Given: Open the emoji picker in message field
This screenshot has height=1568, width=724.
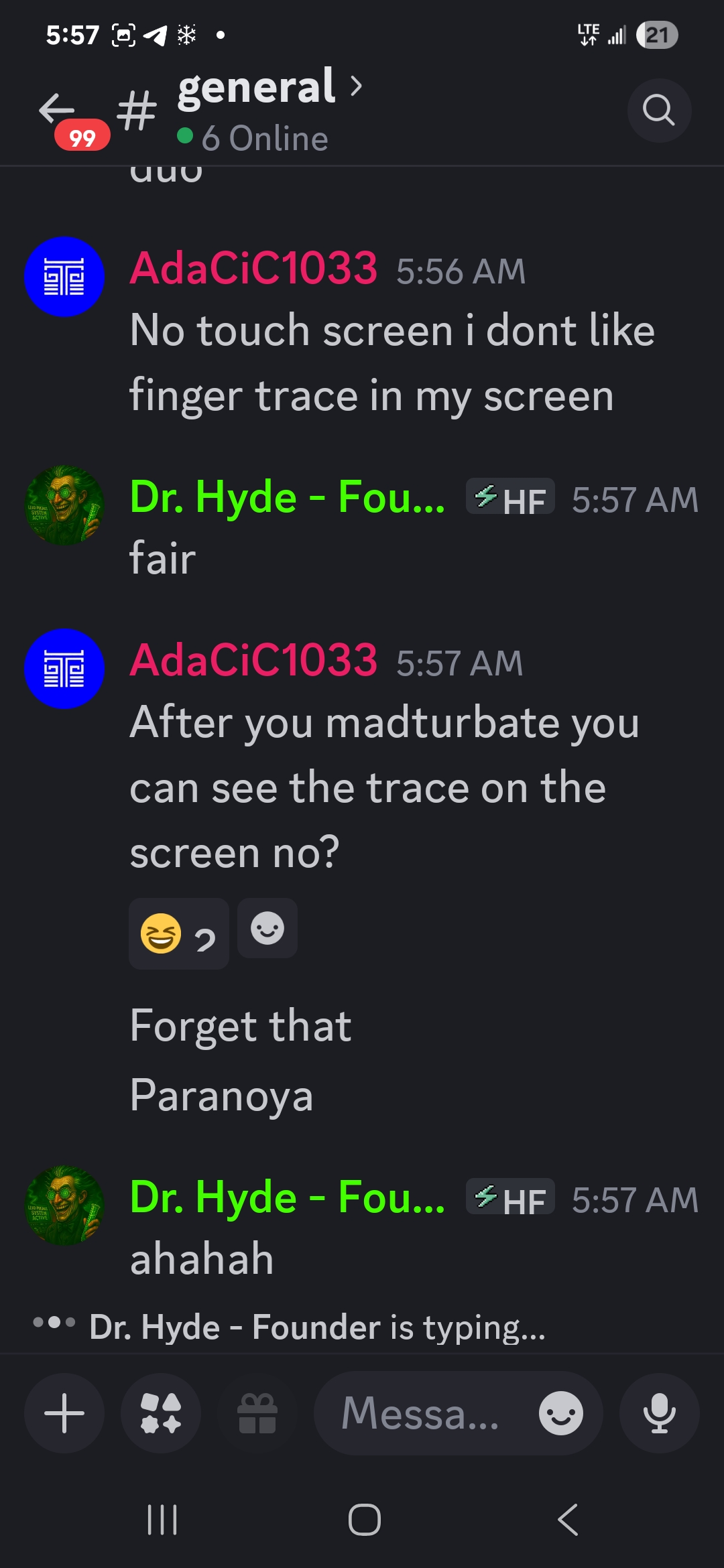Looking at the screenshot, I should click(561, 1413).
